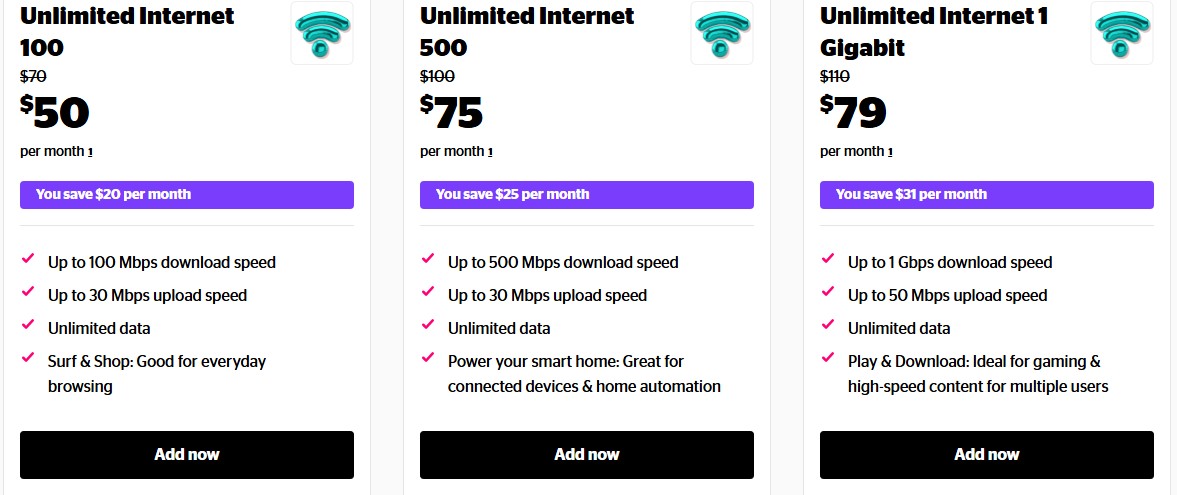The image size is (1177, 495).
Task: Click the checkmark beside 100 Mbps download speed
Action: 28,259
